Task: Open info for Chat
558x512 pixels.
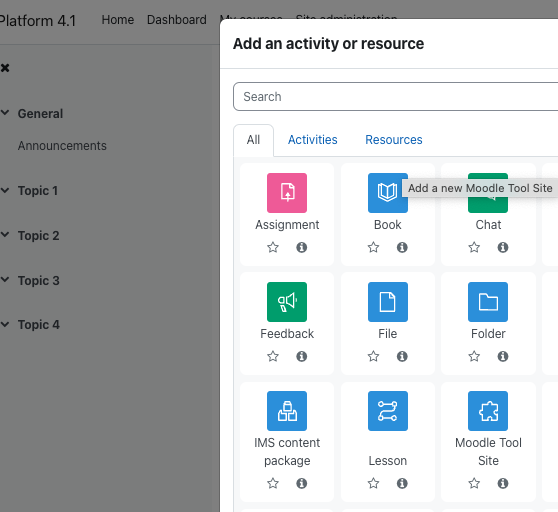Action: 503,247
